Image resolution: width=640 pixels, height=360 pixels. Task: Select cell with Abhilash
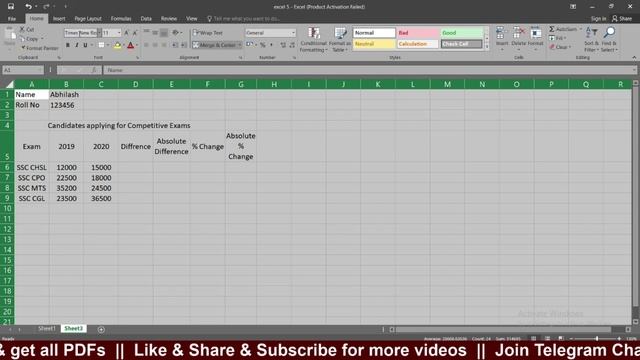tap(66, 94)
